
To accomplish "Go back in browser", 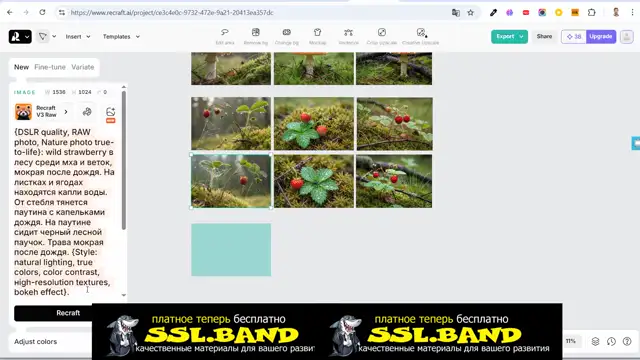I will (10, 13).
